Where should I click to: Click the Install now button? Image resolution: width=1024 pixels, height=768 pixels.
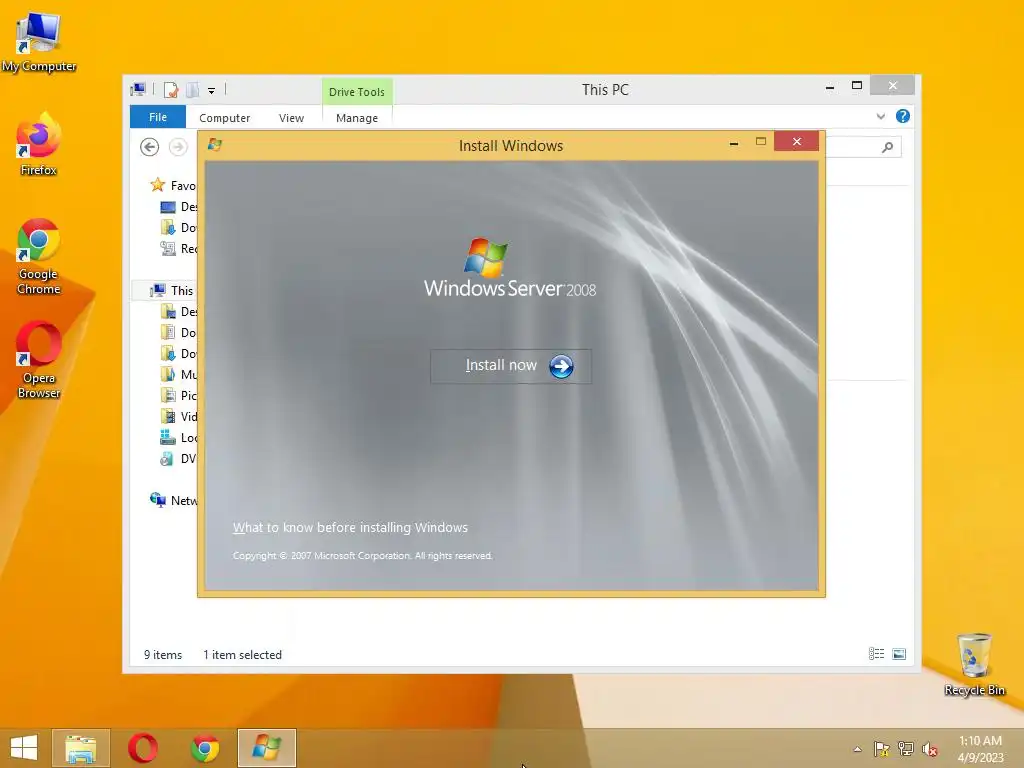coord(511,366)
